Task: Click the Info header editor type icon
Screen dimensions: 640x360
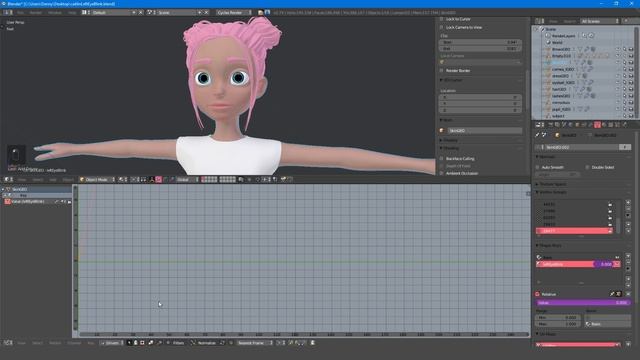Action: point(7,12)
